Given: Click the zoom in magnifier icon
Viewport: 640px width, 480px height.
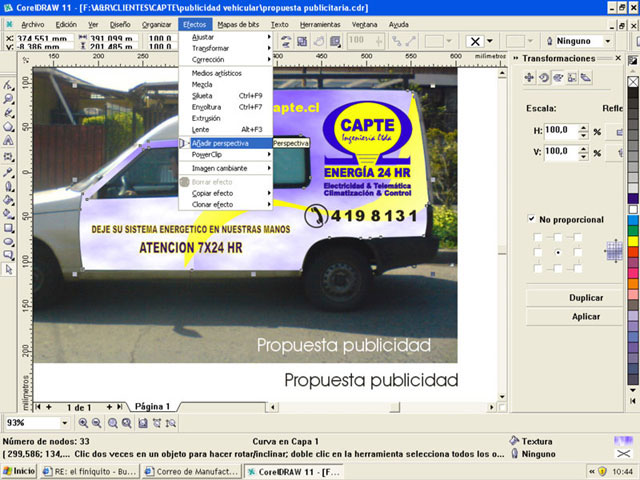Looking at the screenshot, I should click(83, 423).
